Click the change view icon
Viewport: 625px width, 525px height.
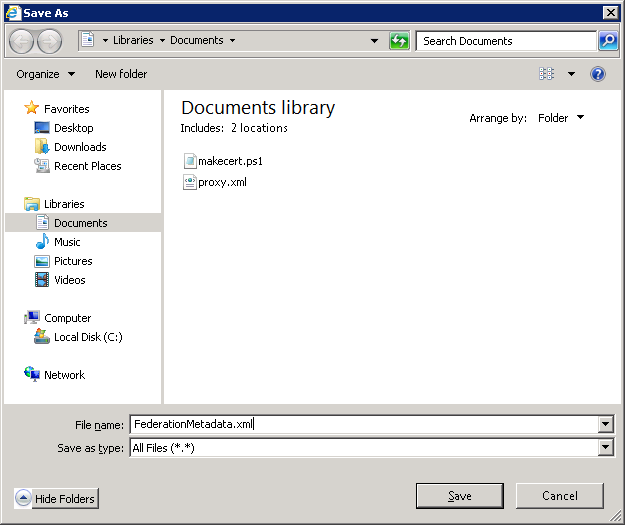547,74
